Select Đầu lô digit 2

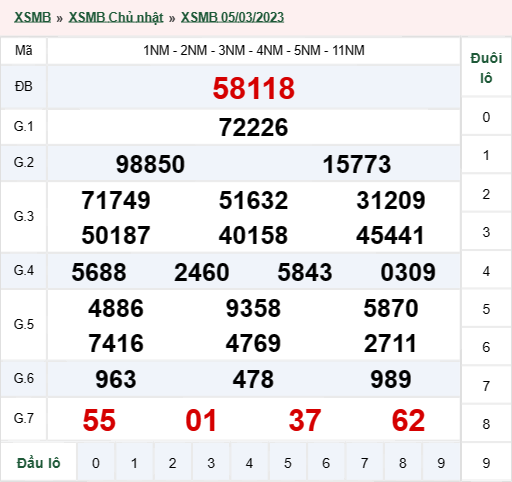[x=172, y=463]
